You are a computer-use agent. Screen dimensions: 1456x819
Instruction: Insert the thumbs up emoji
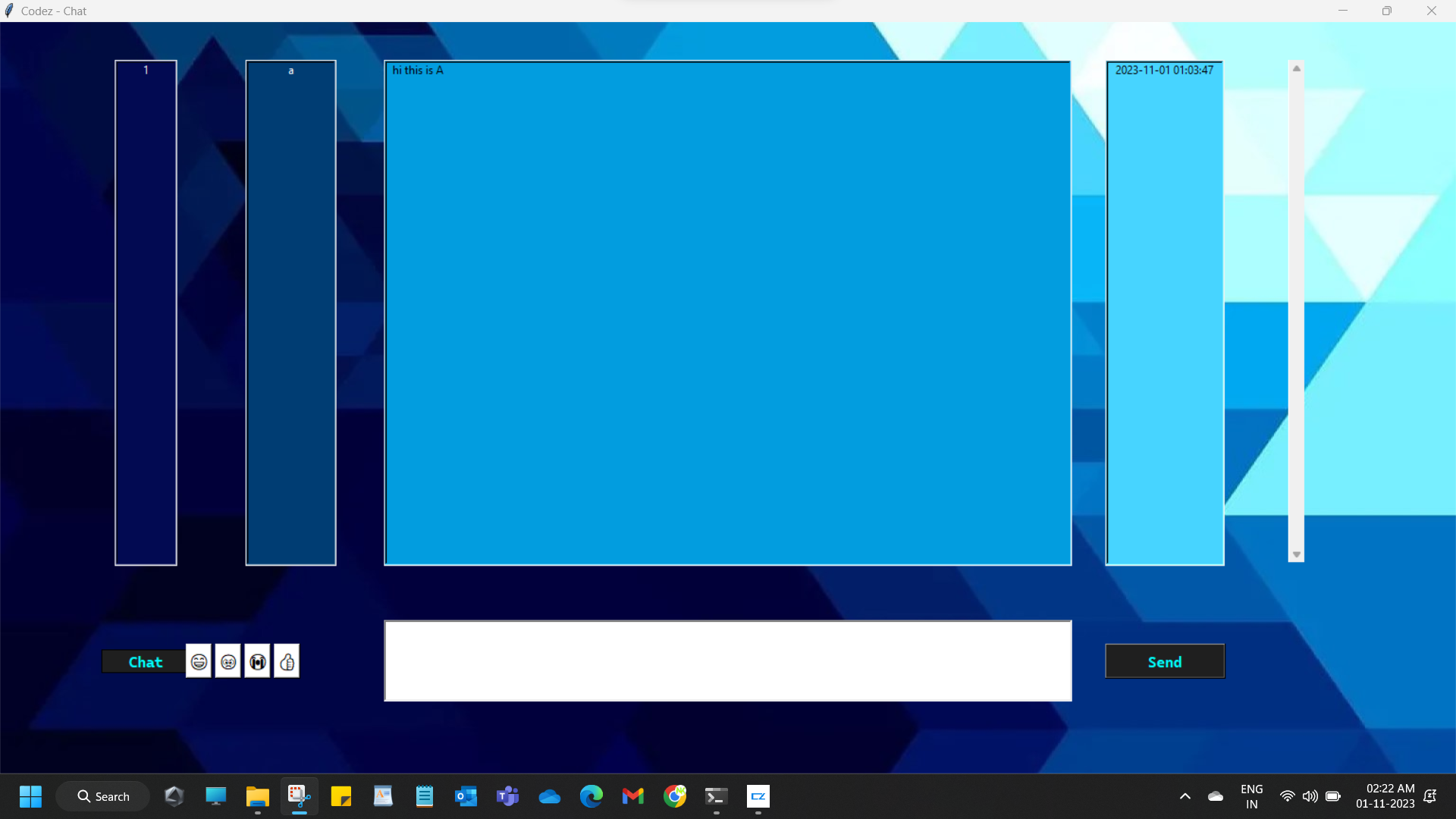(x=287, y=661)
